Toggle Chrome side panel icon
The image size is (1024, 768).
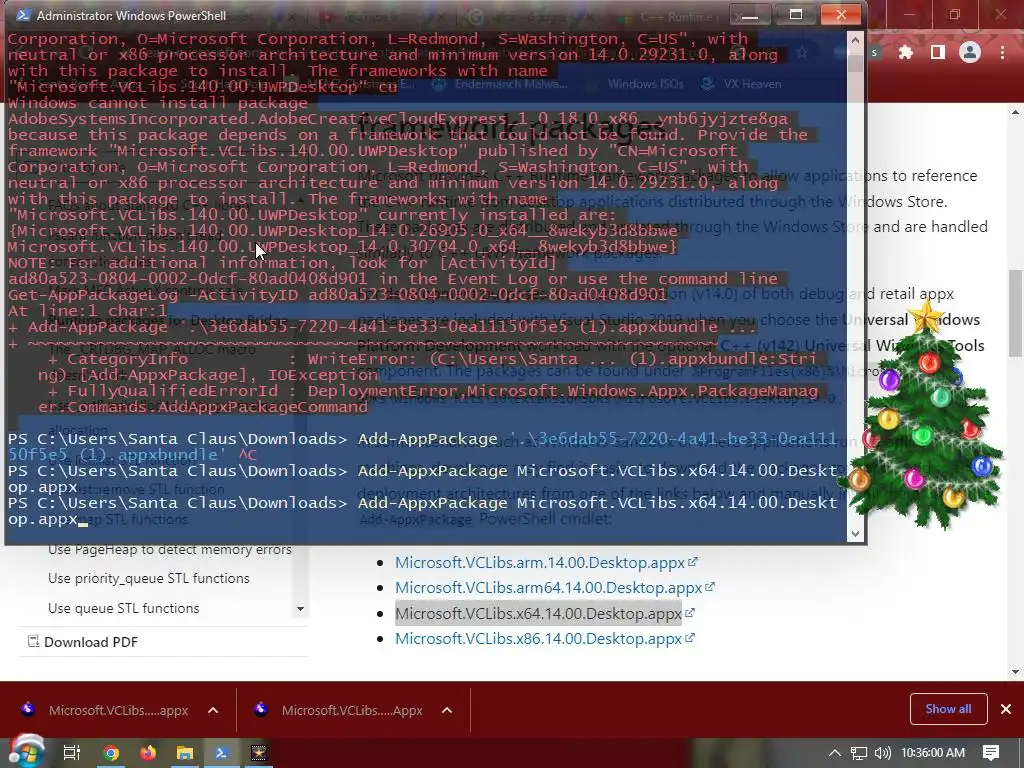pyautogui.click(x=938, y=52)
